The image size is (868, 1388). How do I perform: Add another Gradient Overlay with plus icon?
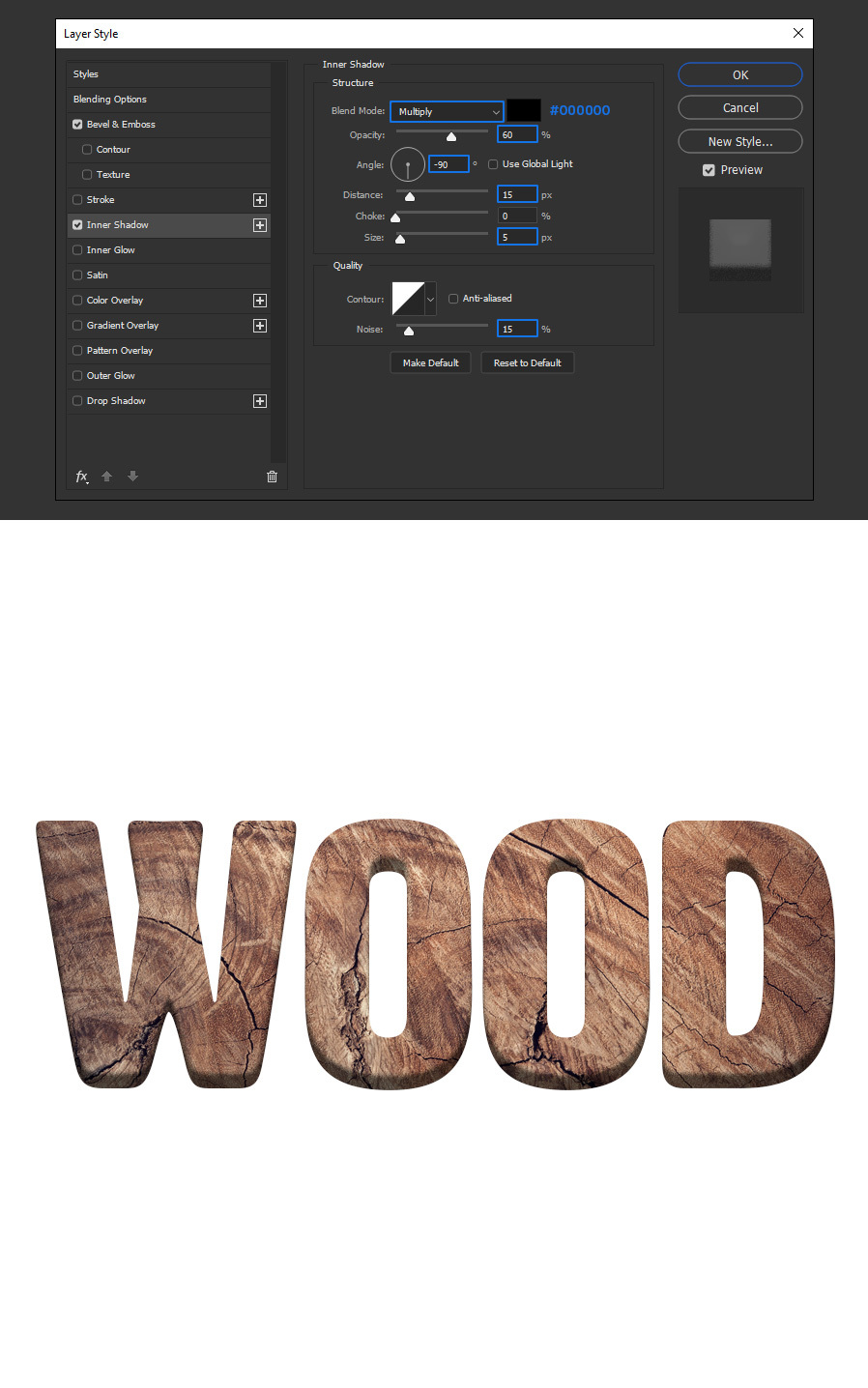260,326
